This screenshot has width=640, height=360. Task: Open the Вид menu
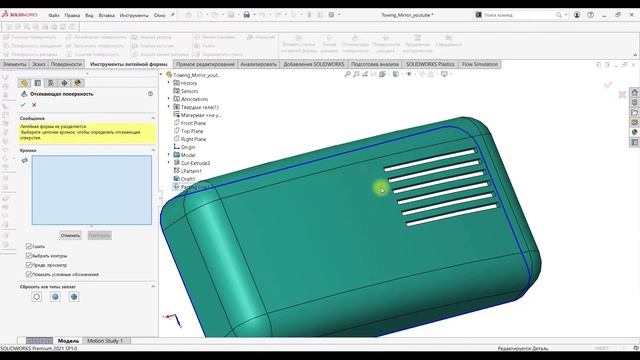(x=89, y=15)
